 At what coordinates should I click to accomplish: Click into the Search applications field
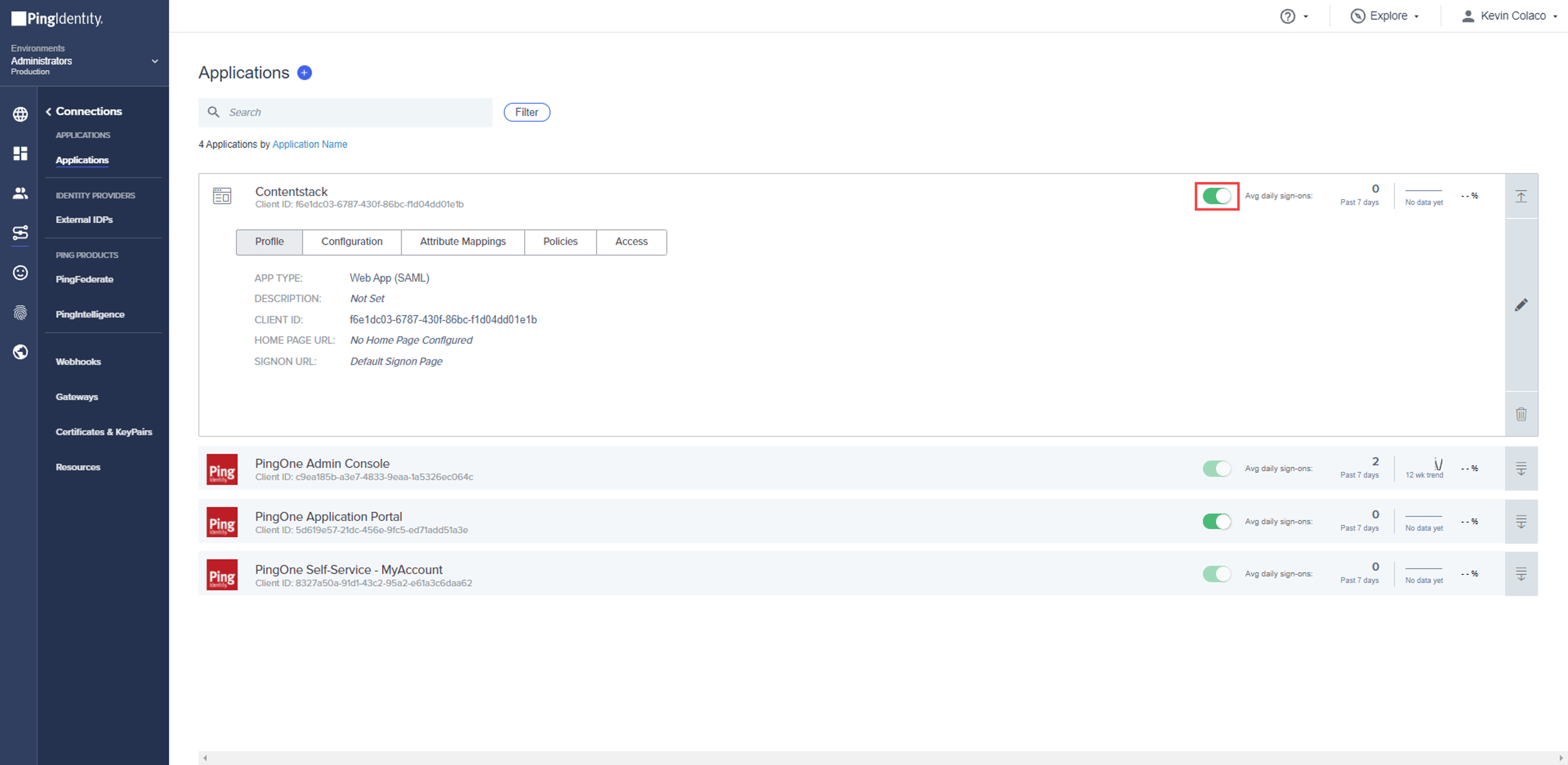coord(345,113)
